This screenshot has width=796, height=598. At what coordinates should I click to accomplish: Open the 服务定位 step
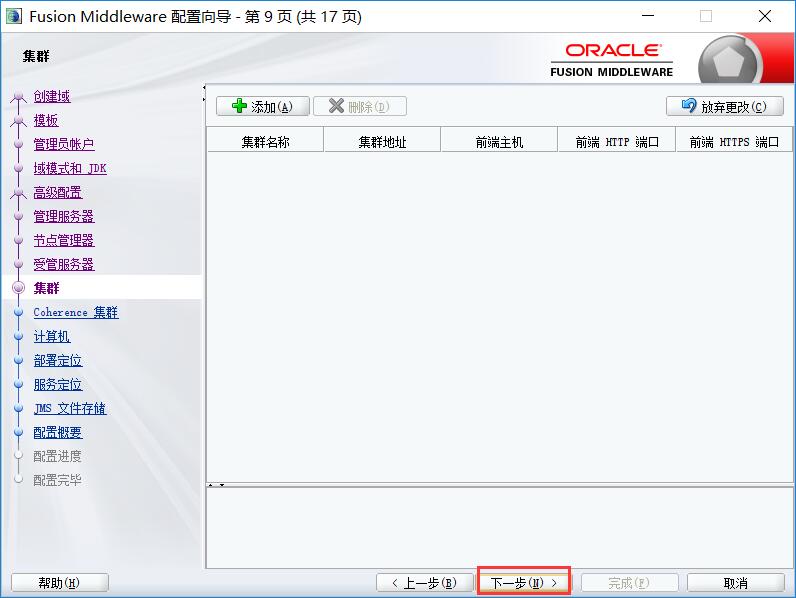[x=58, y=384]
